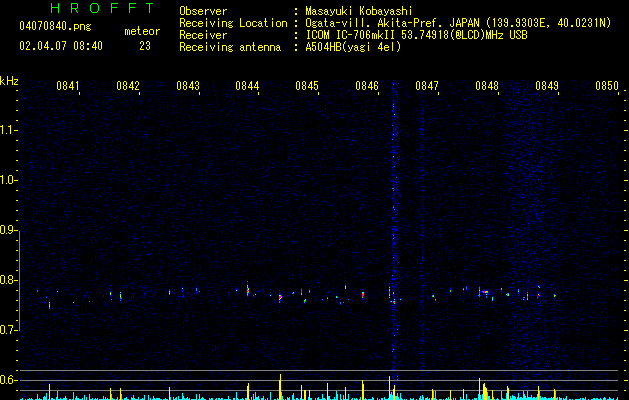Click the HROFFT title text
Screen dimensions: 629x400
102,8
